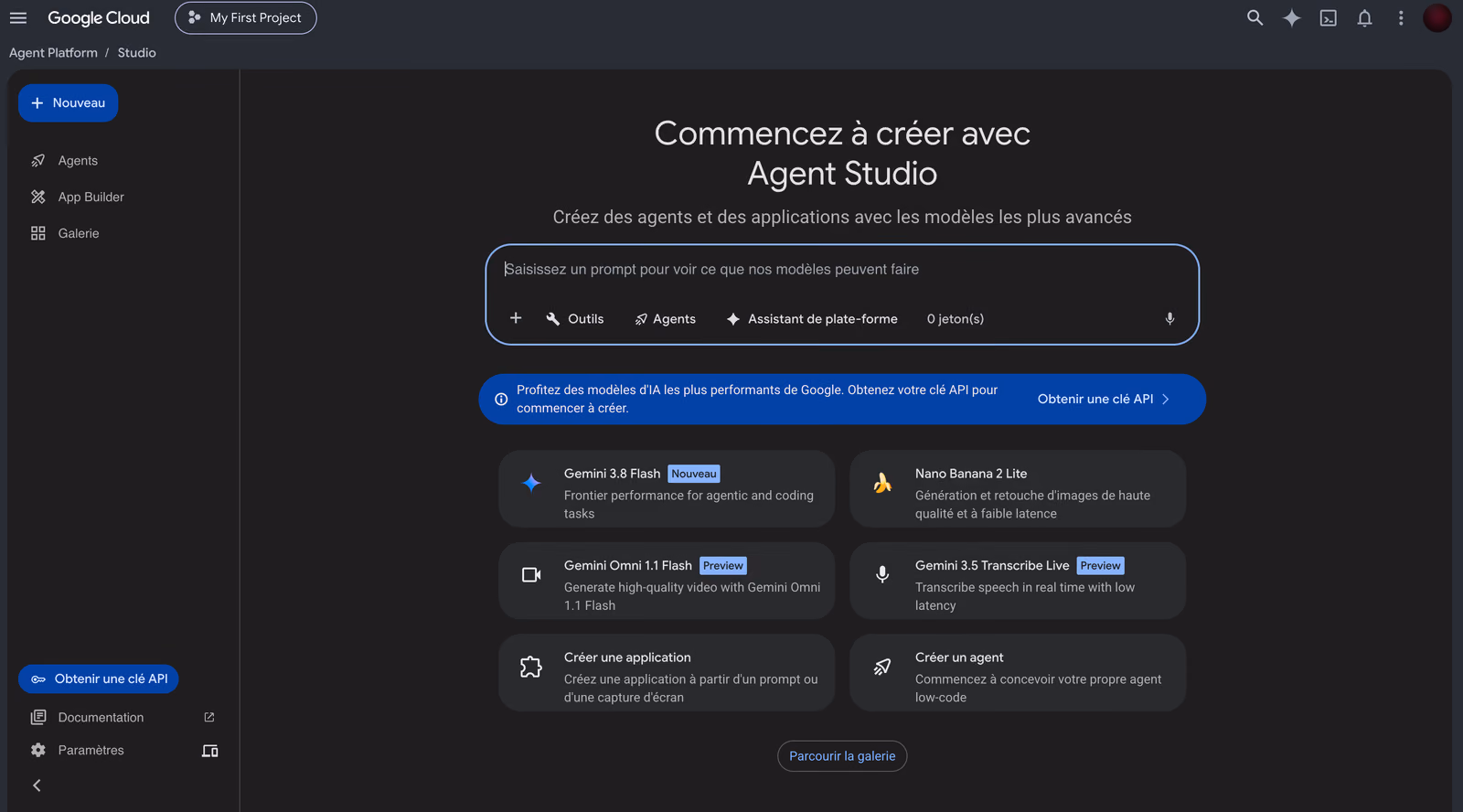Click the sidebar Obtenir une clé API button
The height and width of the screenshot is (812, 1463).
point(99,679)
